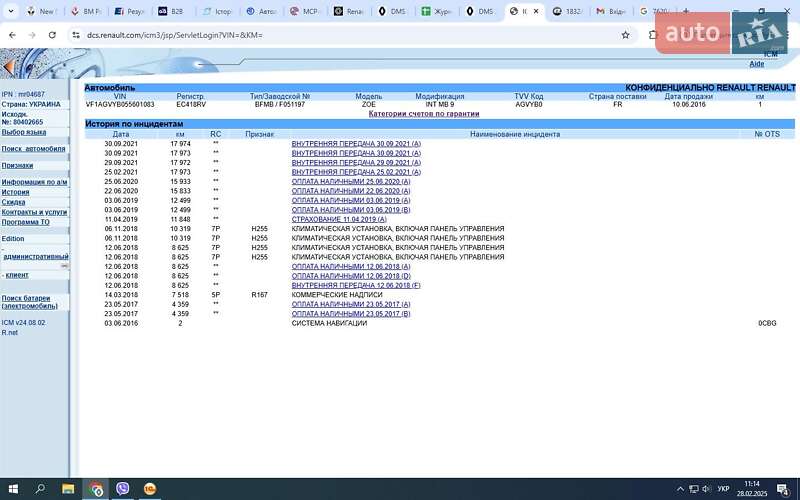This screenshot has height=500, width=800.
Task: Open ОПЛАТА НАЛИЧНЫМИ 23.05.2017 (B)
Action: click(351, 314)
